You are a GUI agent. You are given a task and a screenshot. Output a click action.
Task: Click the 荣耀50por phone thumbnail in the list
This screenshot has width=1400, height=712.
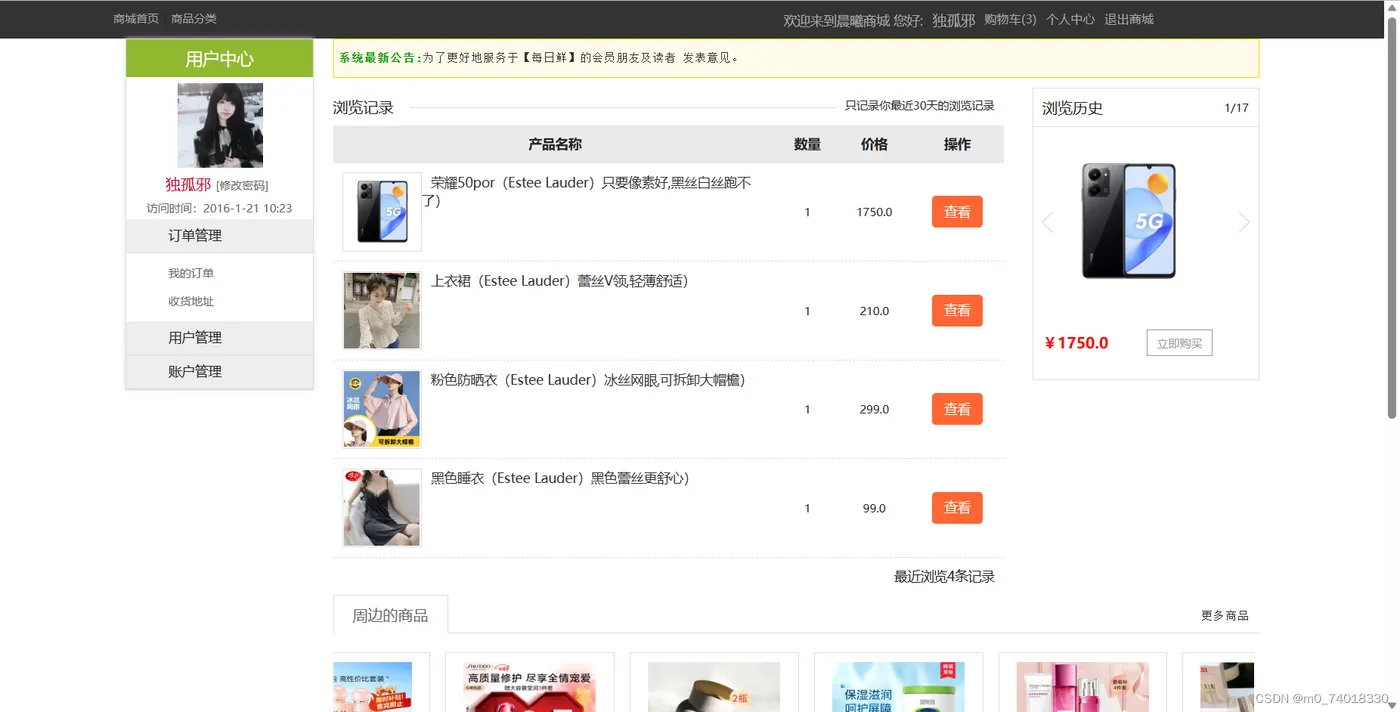click(x=382, y=212)
